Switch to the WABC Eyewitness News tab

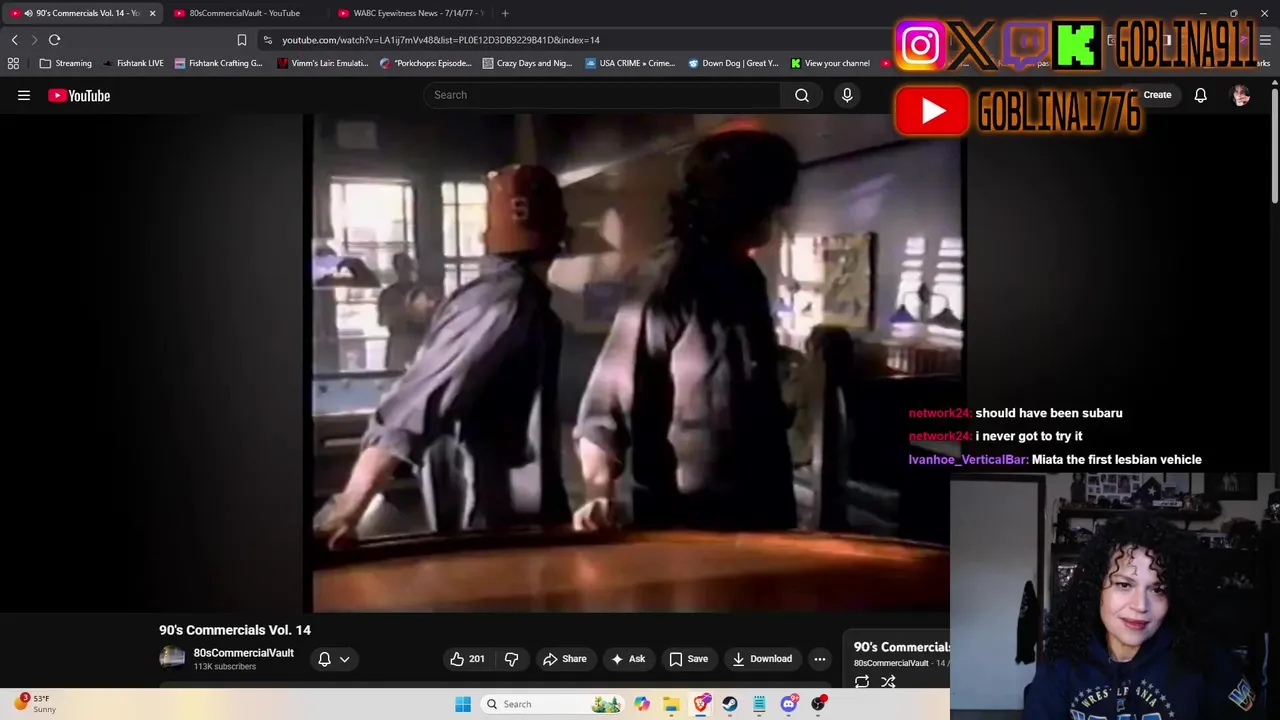tap(411, 13)
